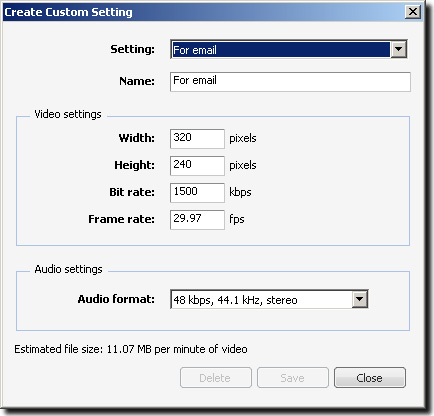Click the Frame rate field showing 29.97
This screenshot has width=434, height=416.
point(197,220)
